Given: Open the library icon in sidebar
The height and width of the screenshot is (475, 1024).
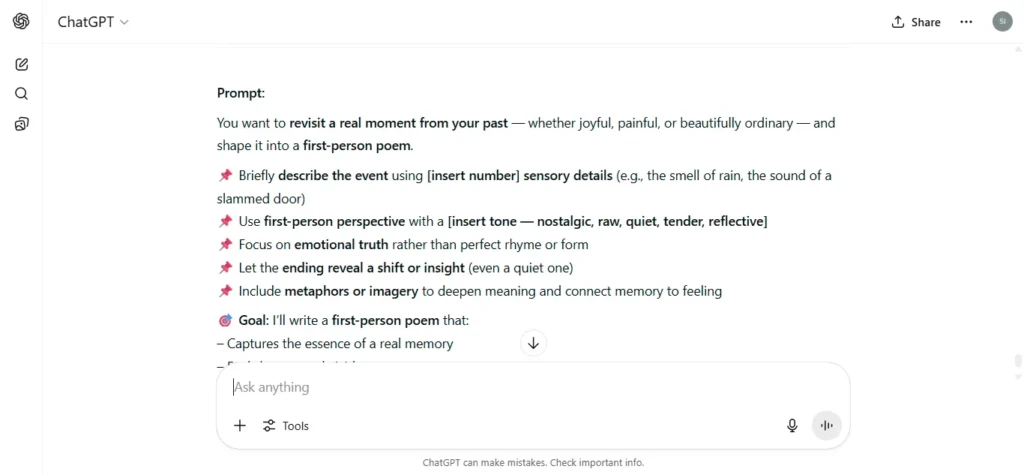Looking at the screenshot, I should point(22,124).
